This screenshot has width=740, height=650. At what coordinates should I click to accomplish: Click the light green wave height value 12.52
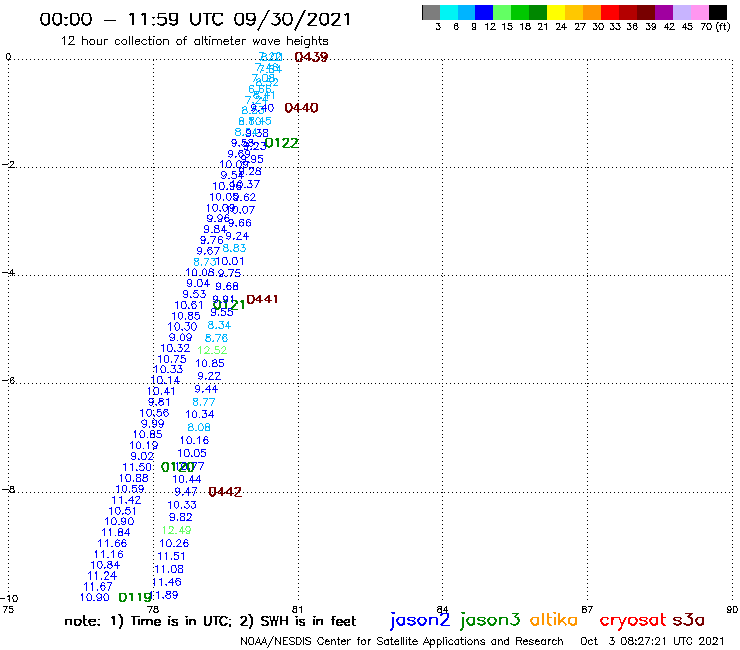coord(212,350)
